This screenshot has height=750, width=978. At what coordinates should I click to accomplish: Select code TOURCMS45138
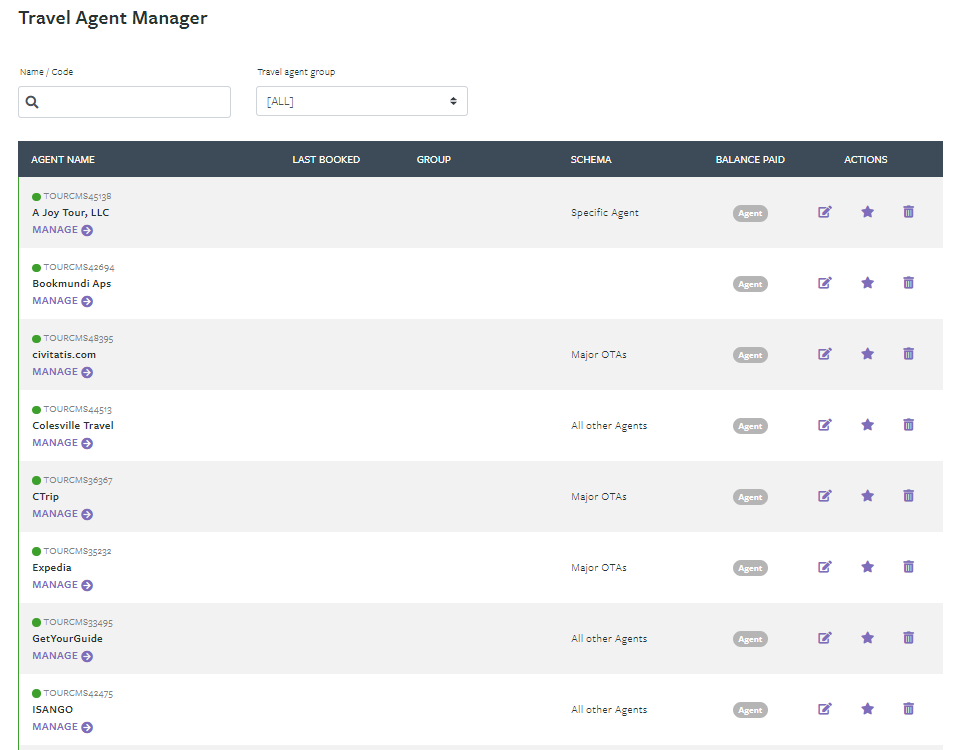click(77, 196)
